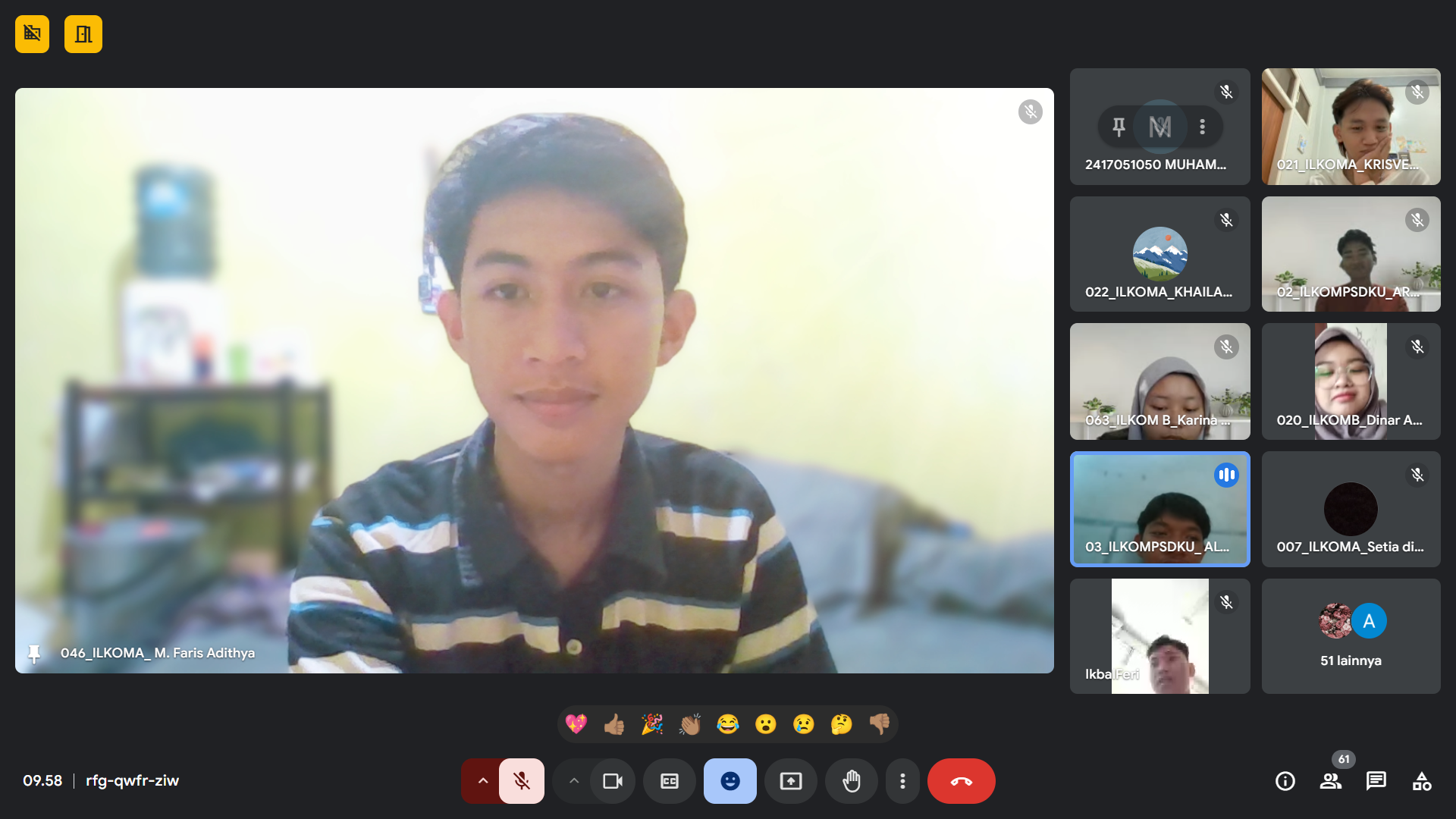Open the activities panel
1456x819 pixels.
click(x=1421, y=781)
